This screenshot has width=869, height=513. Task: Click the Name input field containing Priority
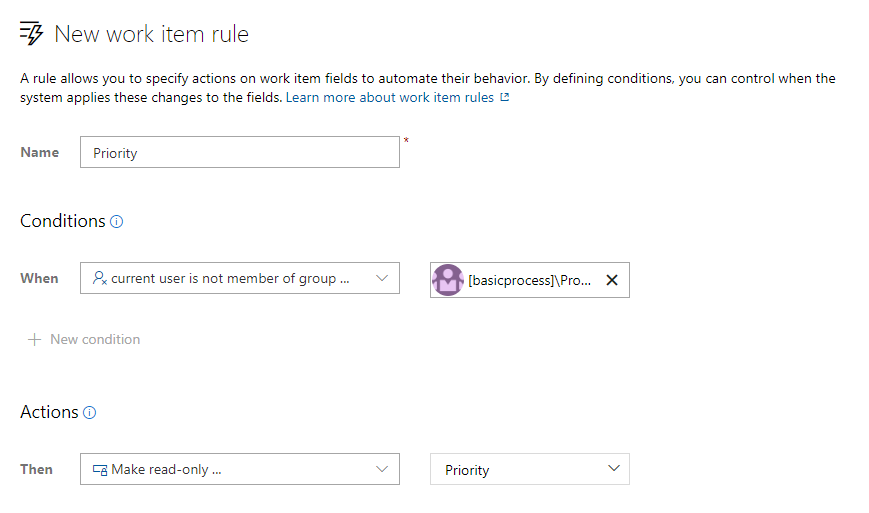click(x=239, y=153)
